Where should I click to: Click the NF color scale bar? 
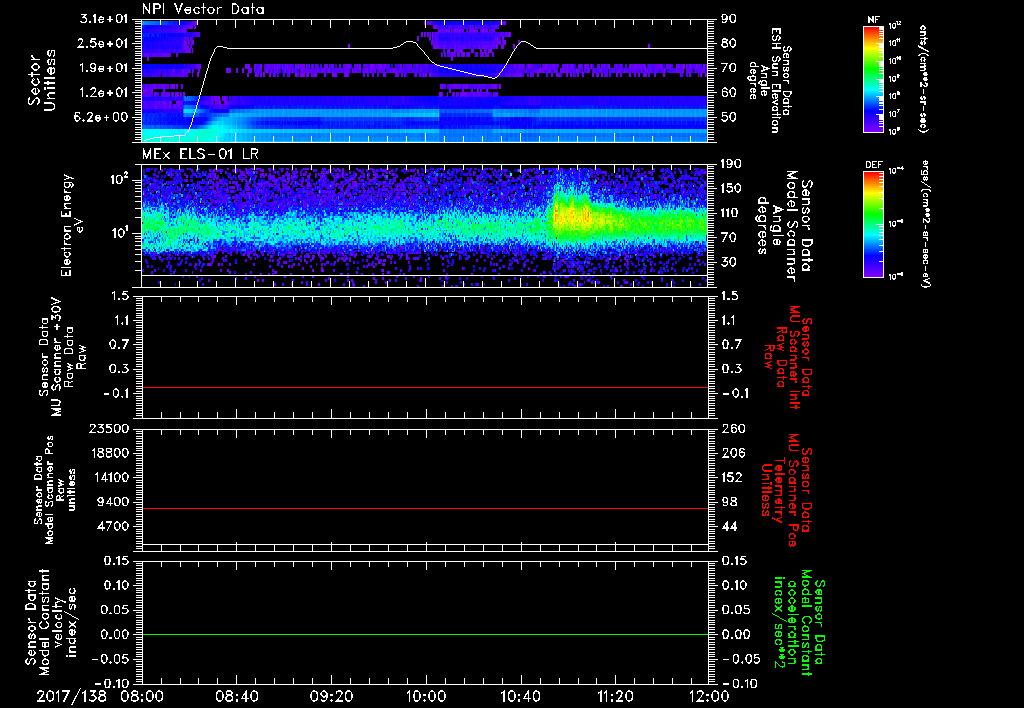point(873,78)
